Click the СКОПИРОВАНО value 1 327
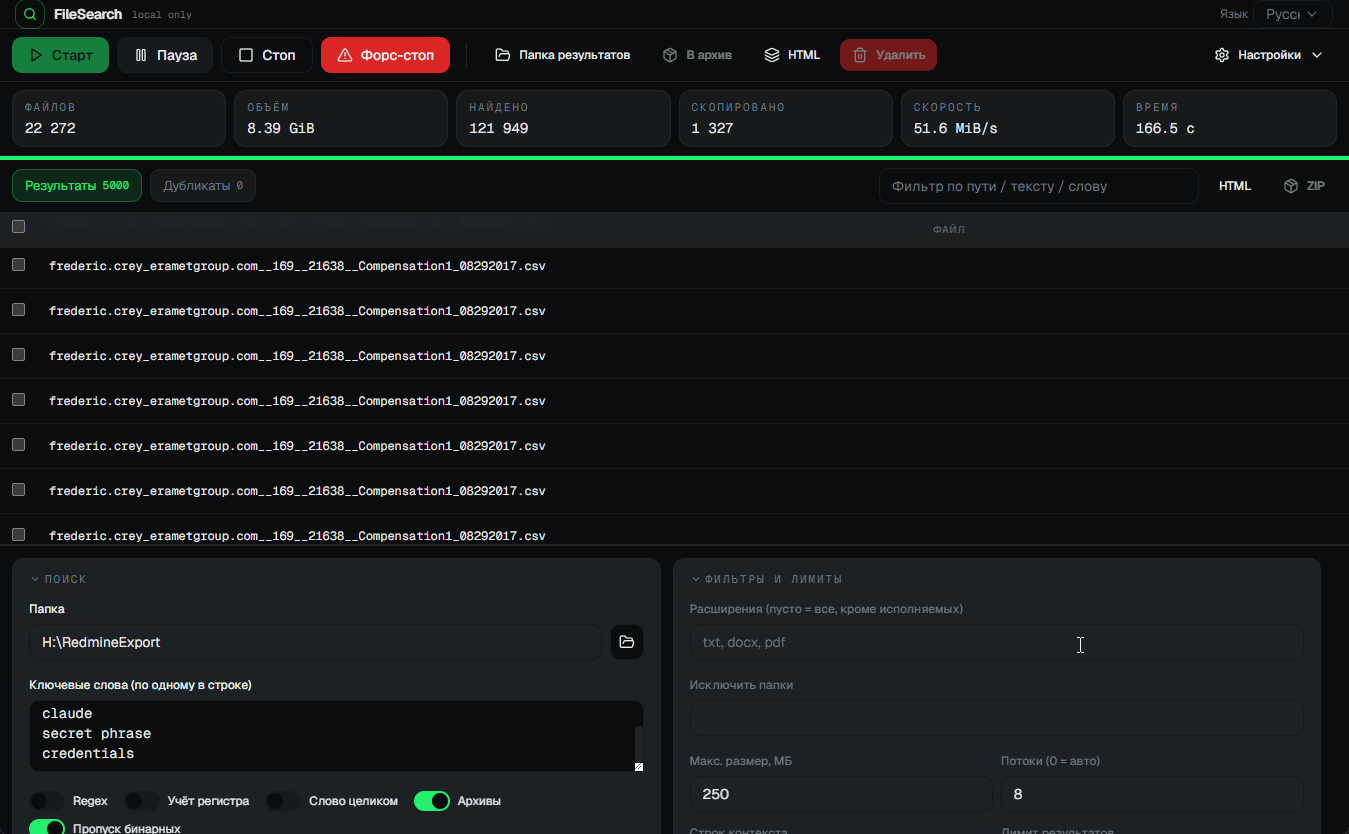The height and width of the screenshot is (834, 1349). (712, 129)
